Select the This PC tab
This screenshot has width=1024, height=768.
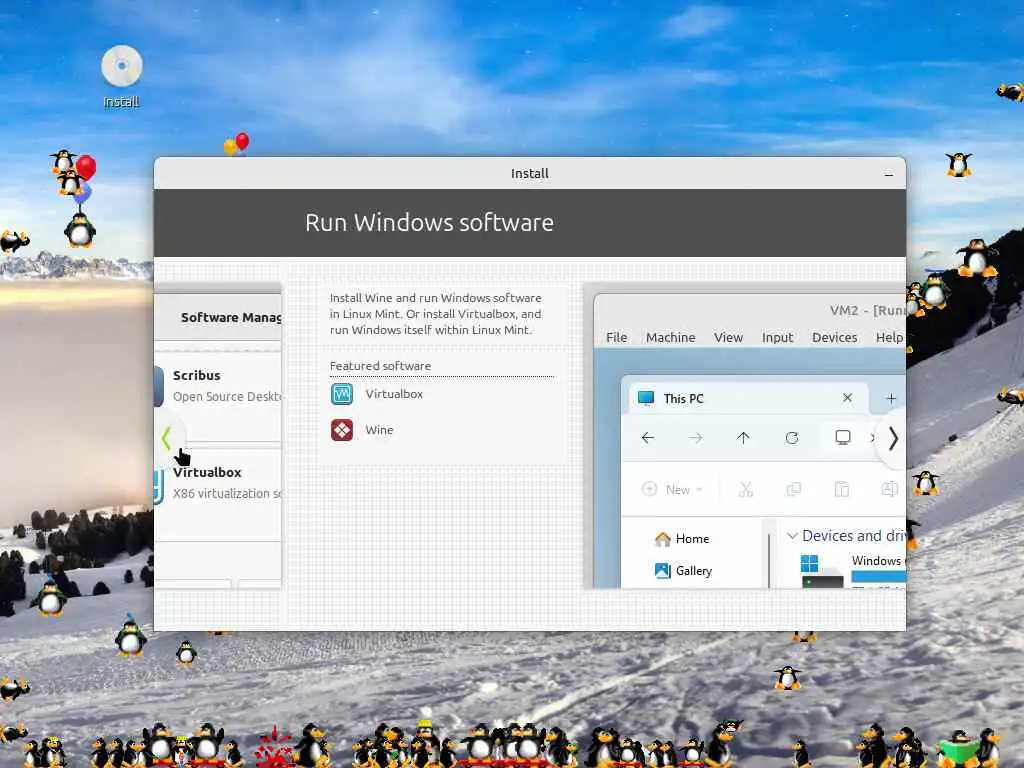pos(748,398)
